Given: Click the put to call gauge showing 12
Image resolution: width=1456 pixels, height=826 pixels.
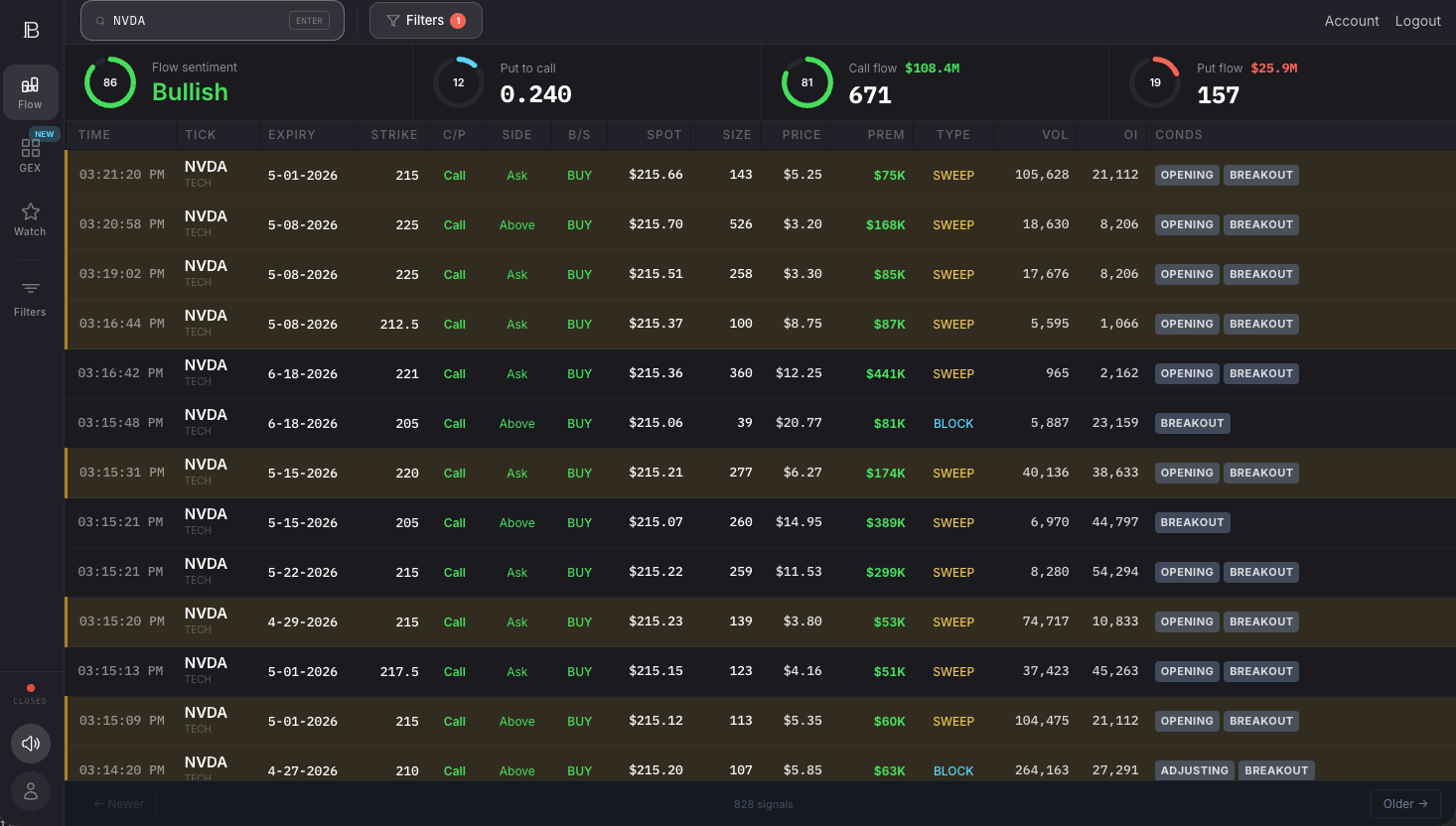Looking at the screenshot, I should point(459,82).
